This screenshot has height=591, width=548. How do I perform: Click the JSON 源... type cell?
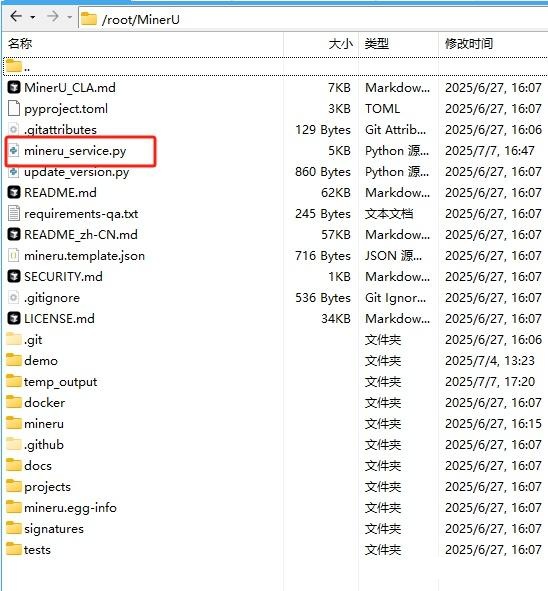(x=393, y=256)
